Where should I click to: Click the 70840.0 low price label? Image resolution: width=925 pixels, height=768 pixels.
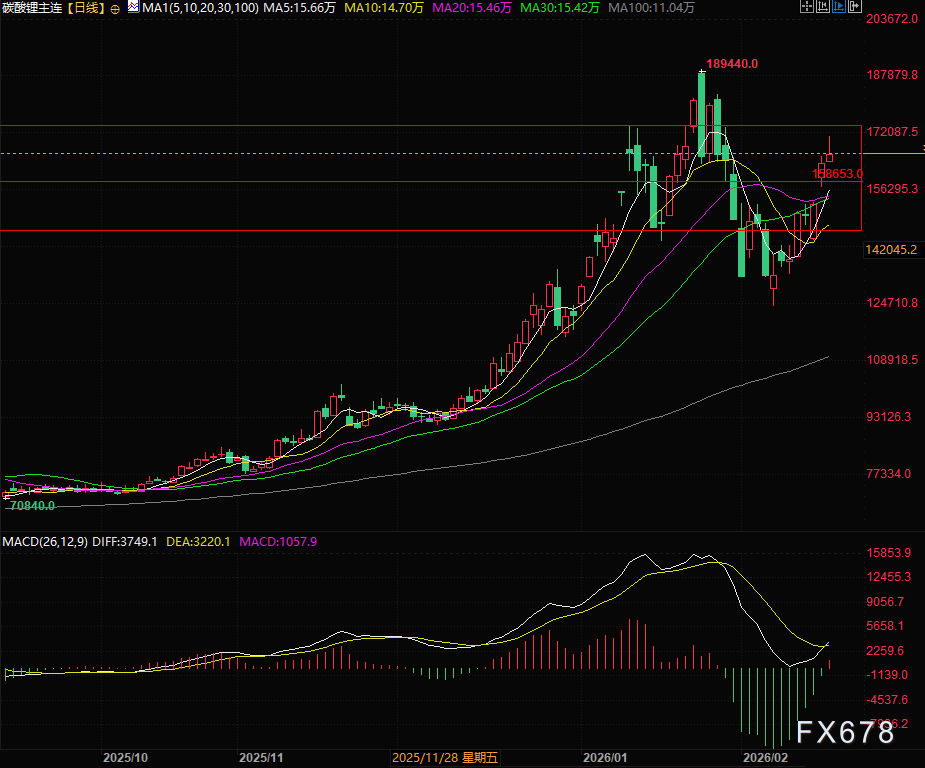(x=32, y=506)
